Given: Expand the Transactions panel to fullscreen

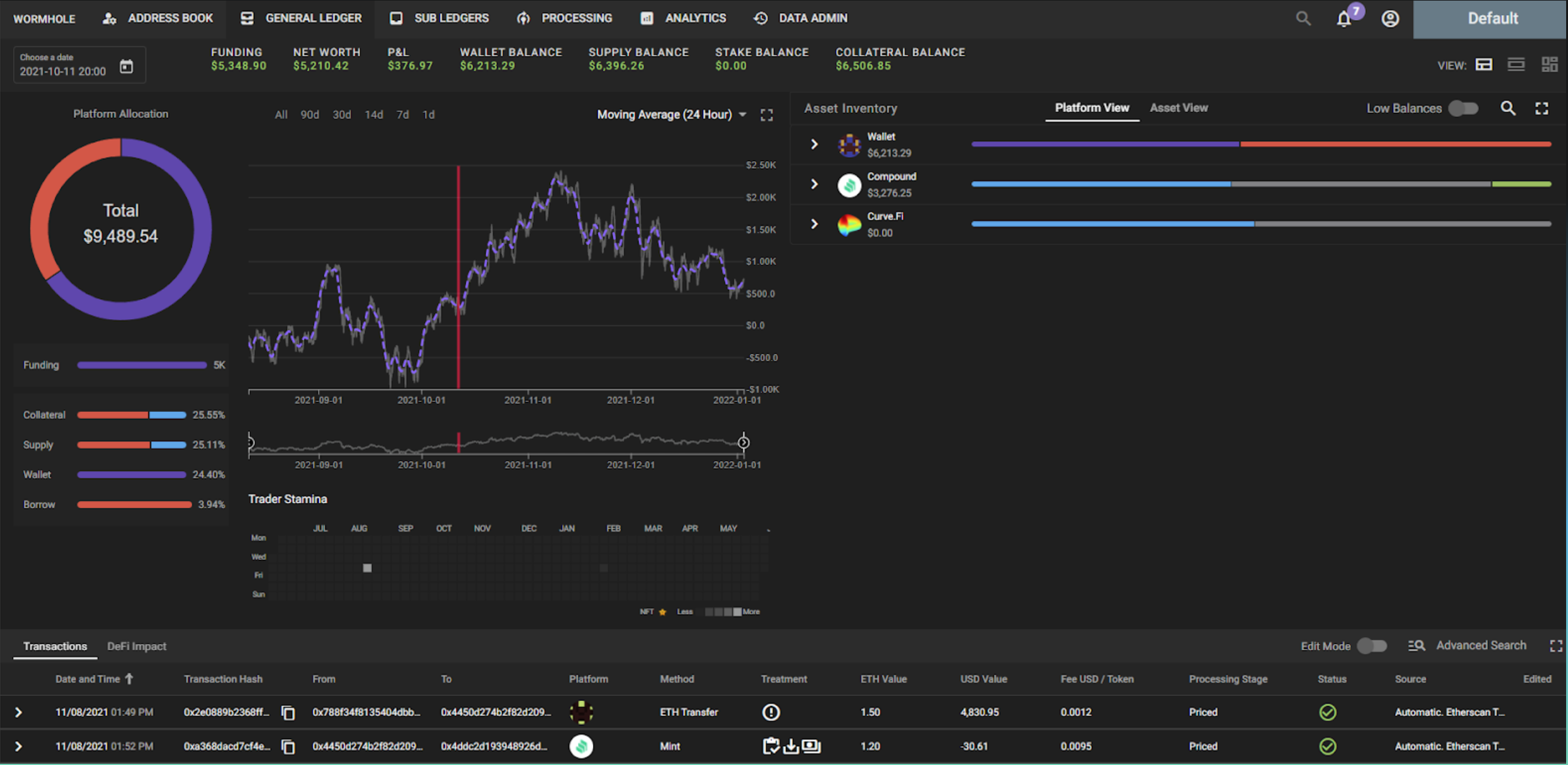Looking at the screenshot, I should [1555, 646].
